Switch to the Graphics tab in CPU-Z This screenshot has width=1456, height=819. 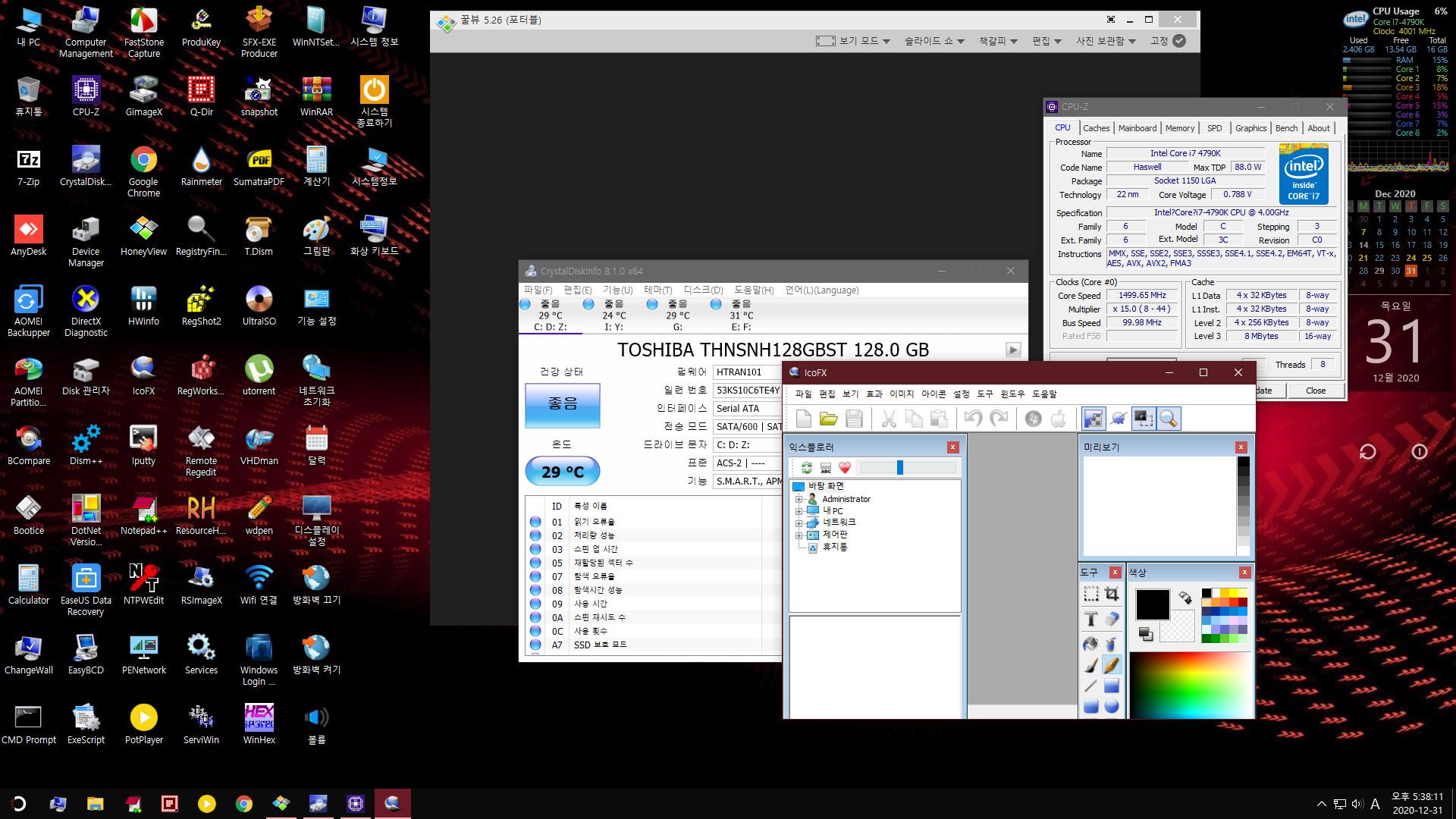click(x=1250, y=128)
